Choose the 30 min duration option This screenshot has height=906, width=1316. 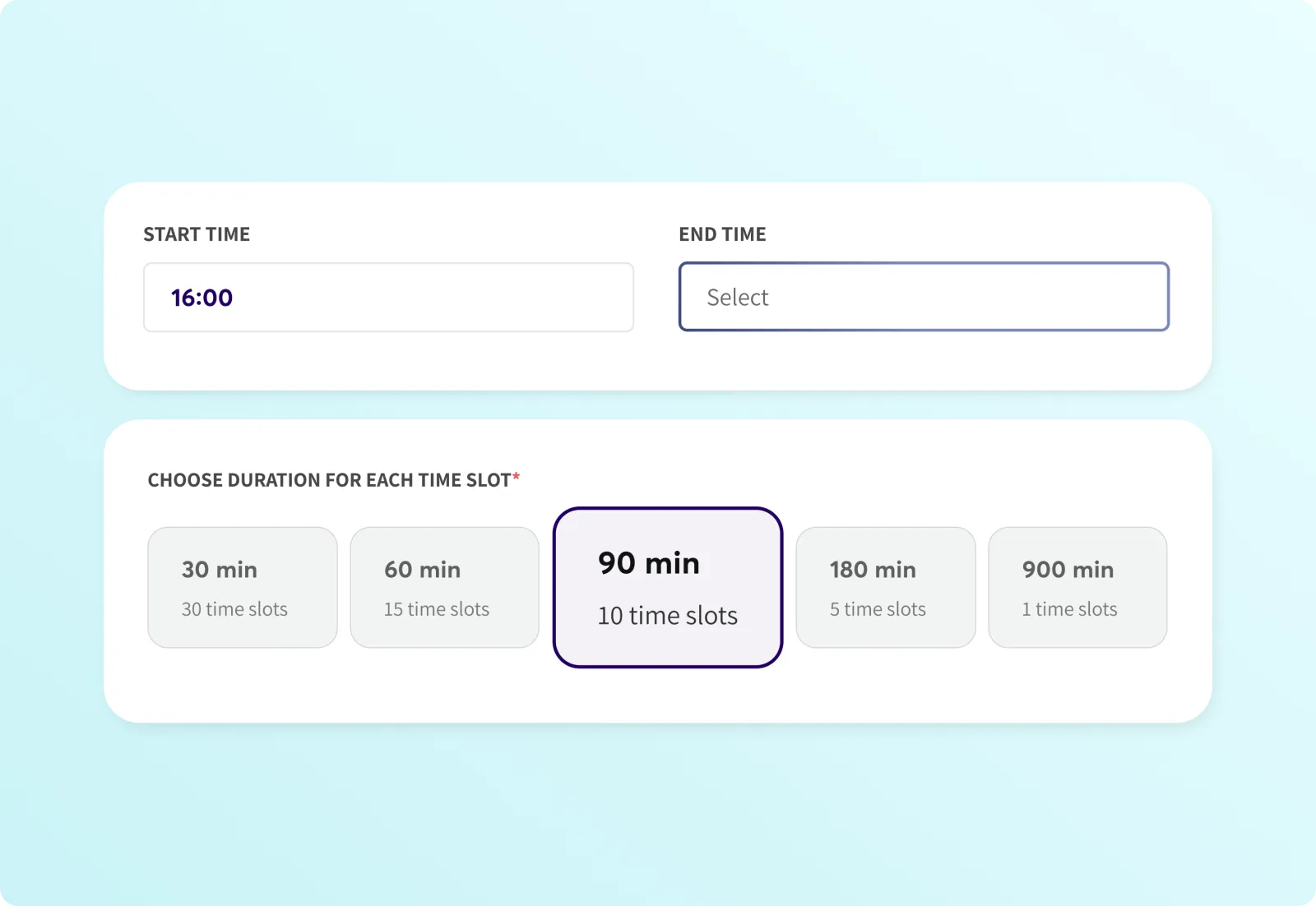click(242, 587)
